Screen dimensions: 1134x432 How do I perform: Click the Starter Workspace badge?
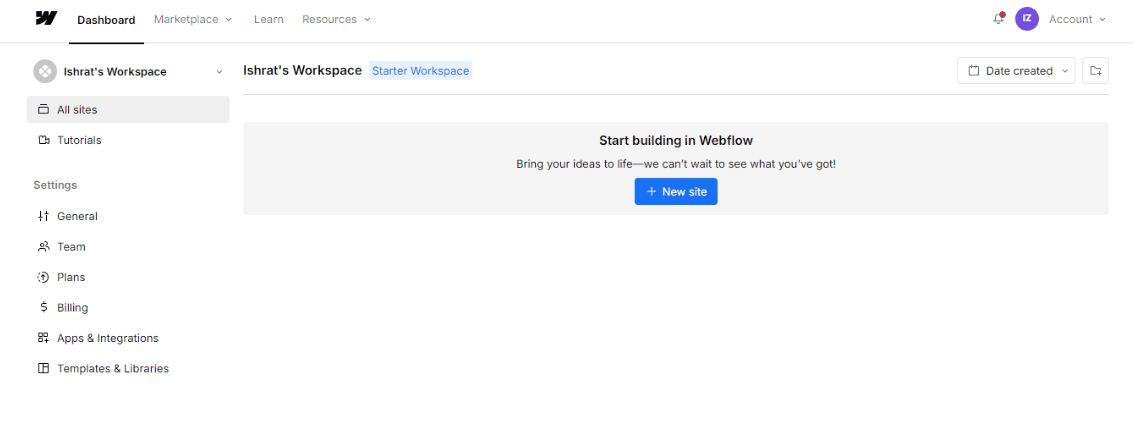coord(420,71)
